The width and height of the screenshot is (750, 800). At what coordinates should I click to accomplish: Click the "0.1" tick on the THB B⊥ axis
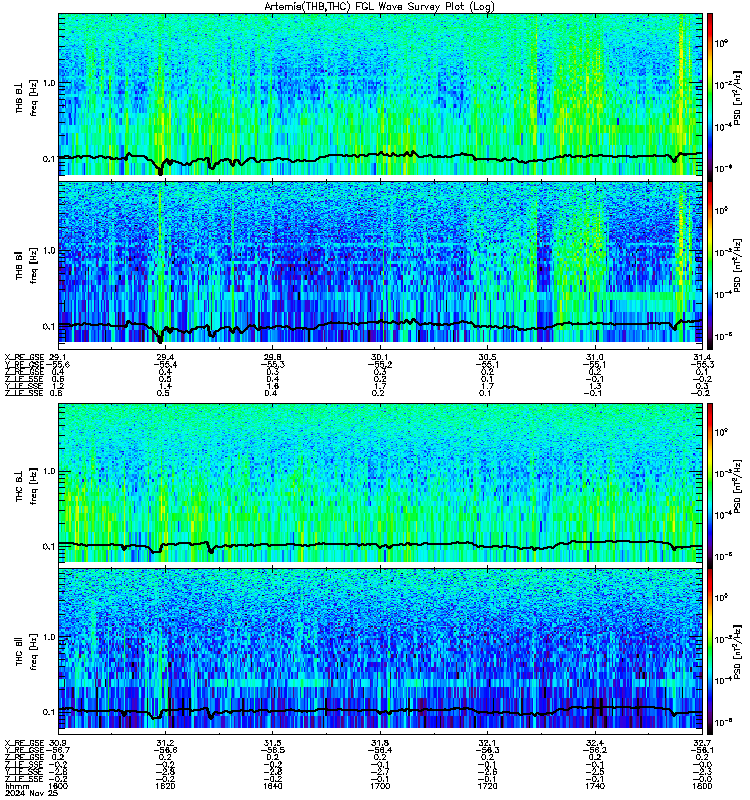49,159
